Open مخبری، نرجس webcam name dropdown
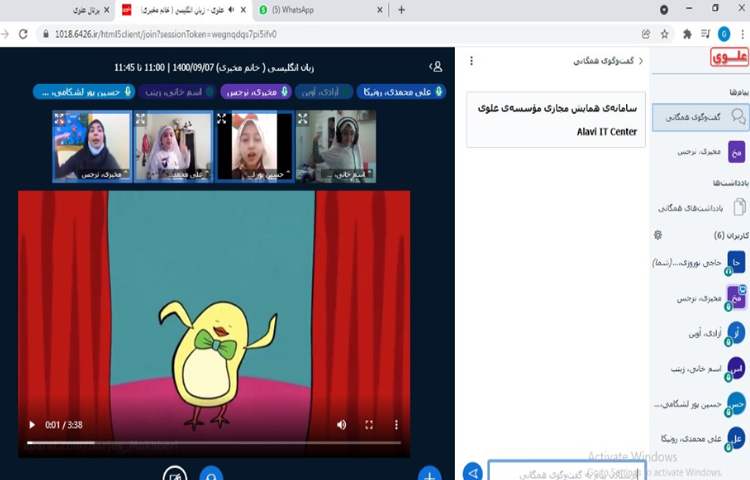 click(x=103, y=175)
